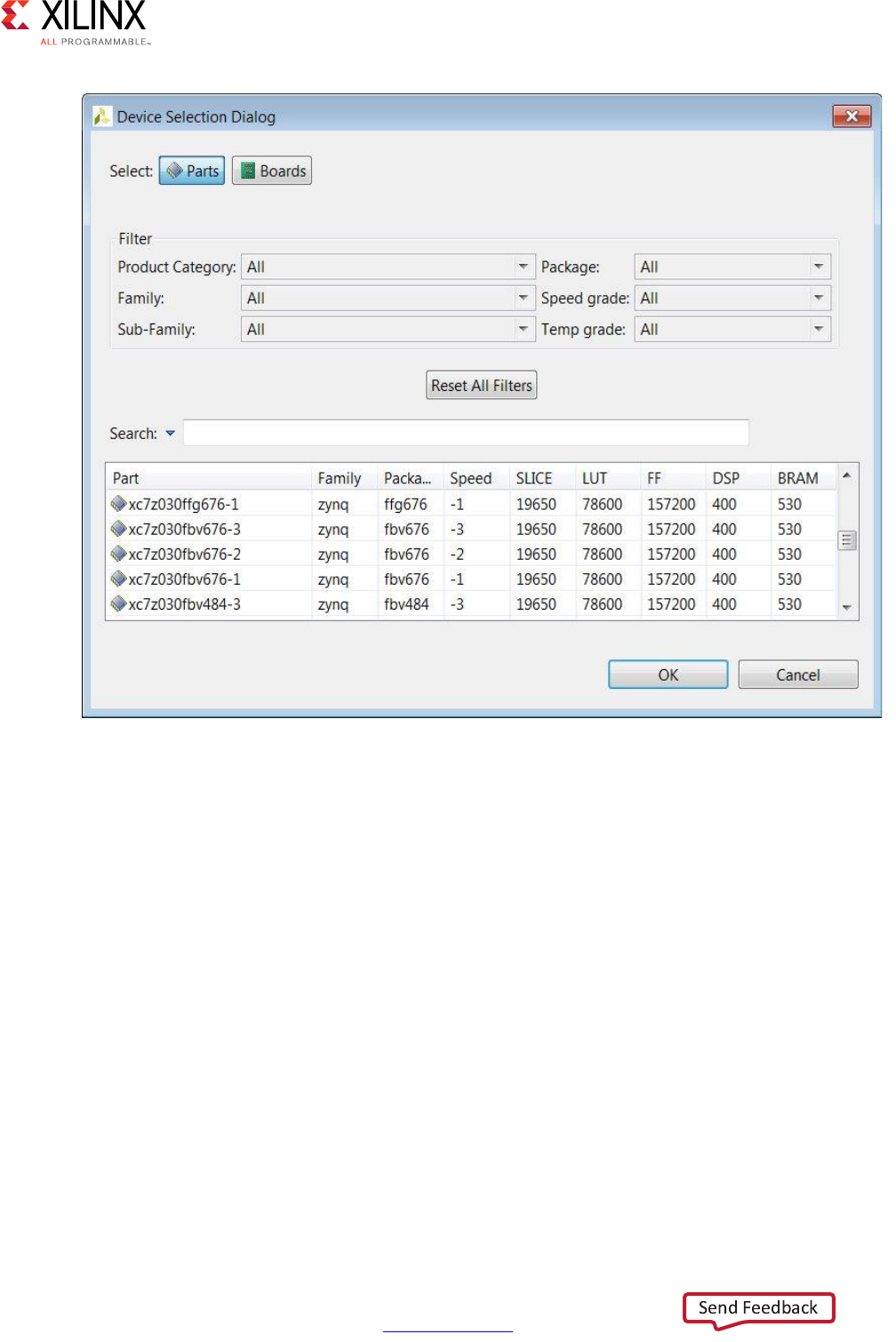Click chip icon beside xc7z030fbv676-2
896x1342 pixels.
click(x=118, y=554)
